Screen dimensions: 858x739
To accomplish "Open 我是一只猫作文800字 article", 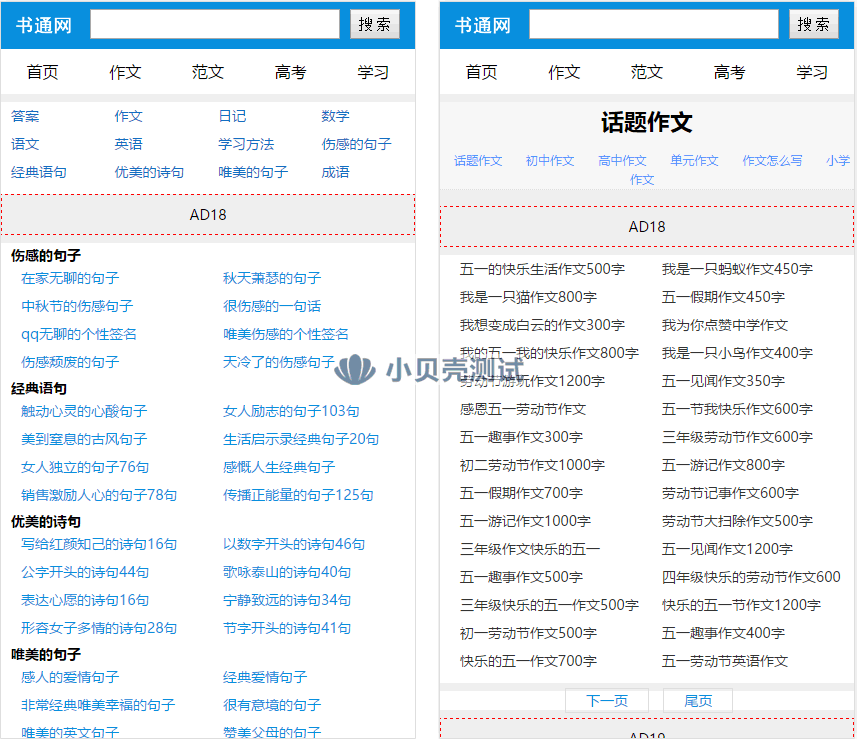I will pos(528,297).
